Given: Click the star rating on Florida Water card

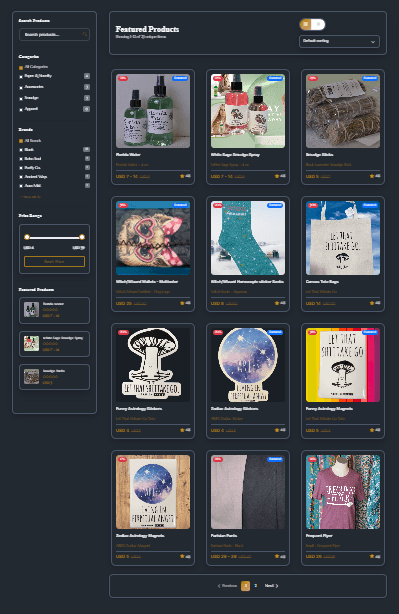Looking at the screenshot, I should [185, 176].
